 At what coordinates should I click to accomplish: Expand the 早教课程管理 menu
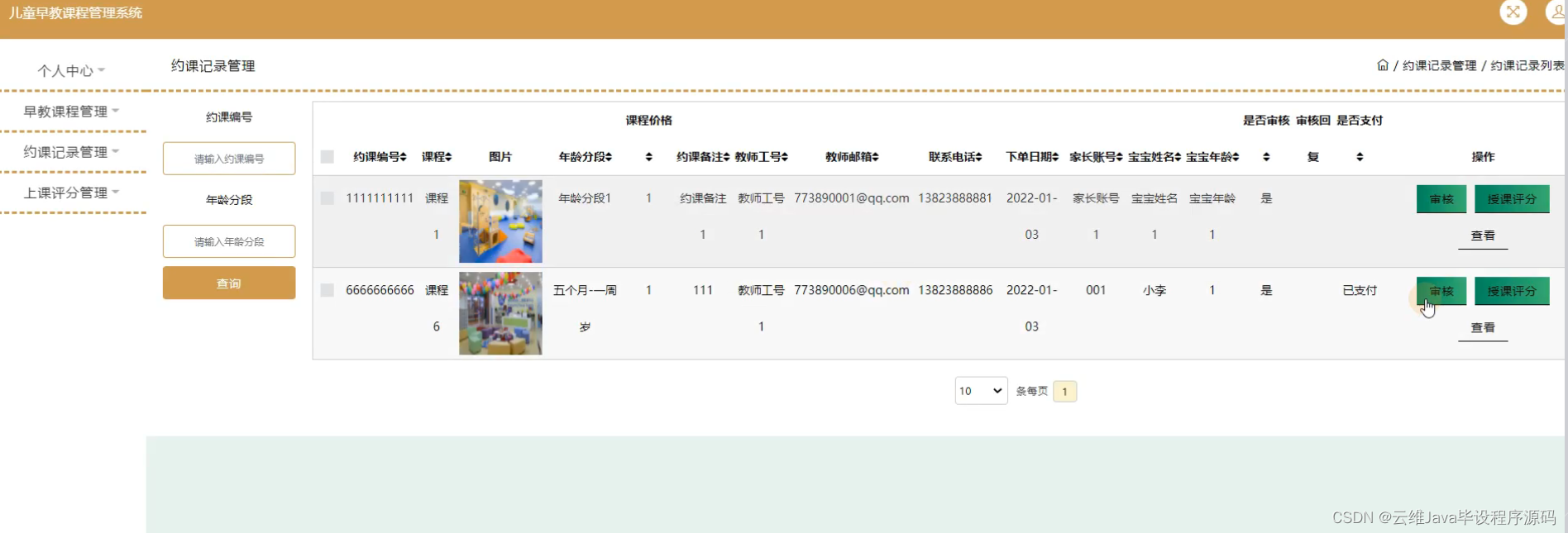coord(71,112)
